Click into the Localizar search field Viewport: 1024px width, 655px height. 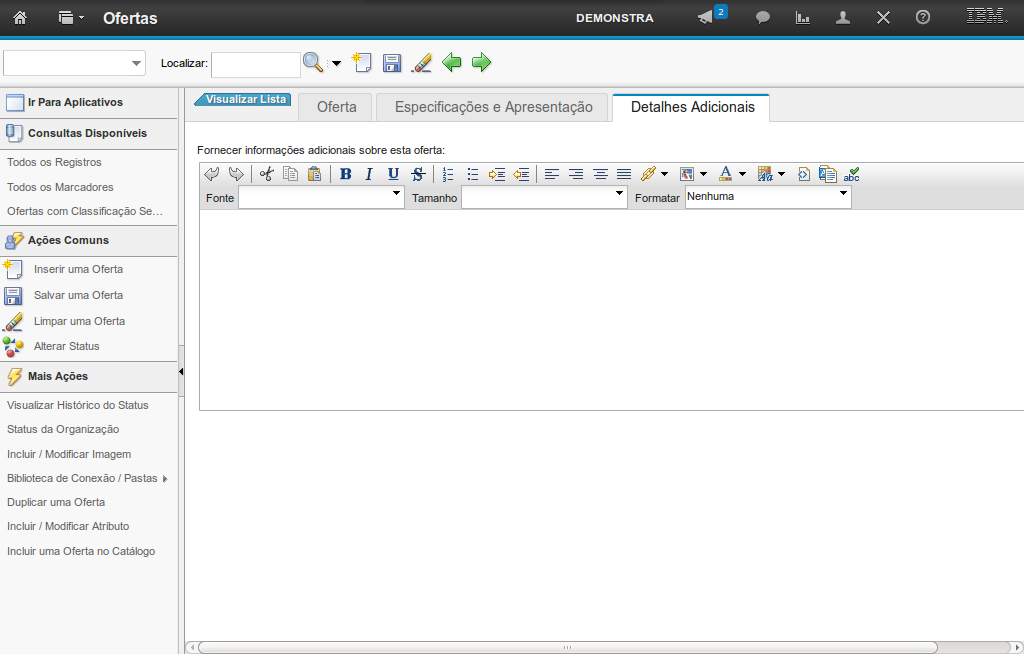255,64
